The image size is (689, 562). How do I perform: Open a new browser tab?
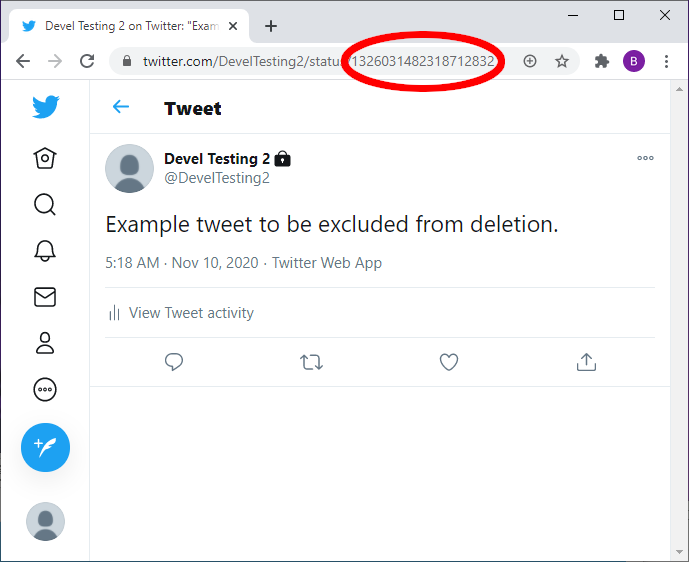(x=271, y=26)
